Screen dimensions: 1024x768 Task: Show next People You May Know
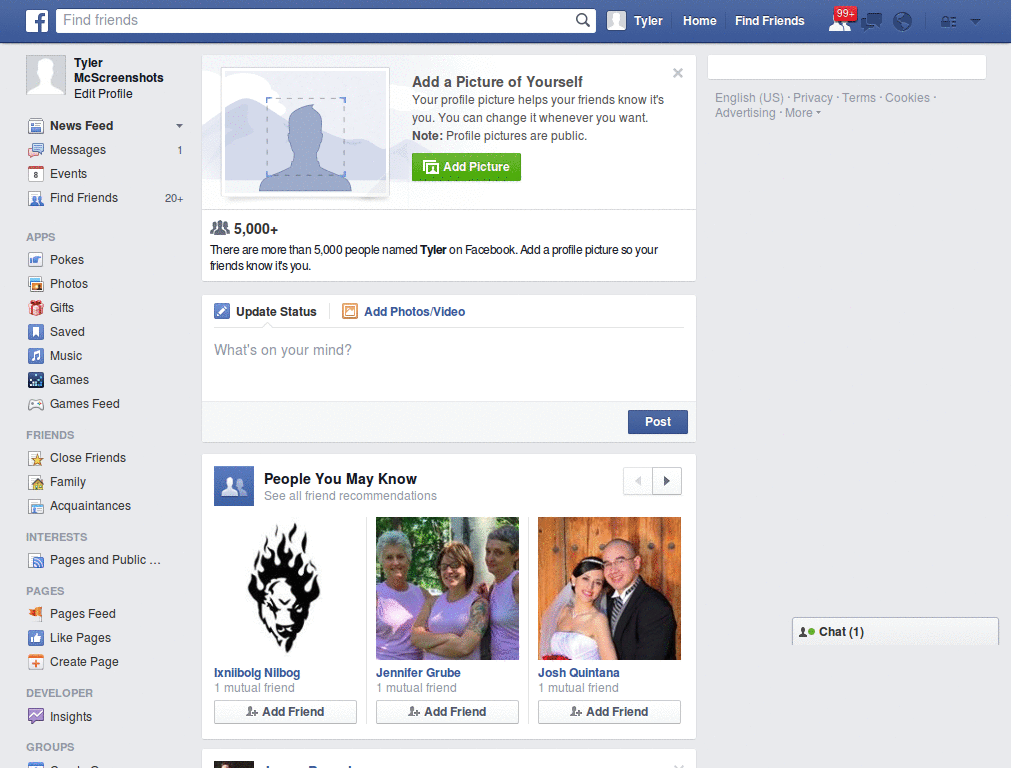(x=667, y=481)
